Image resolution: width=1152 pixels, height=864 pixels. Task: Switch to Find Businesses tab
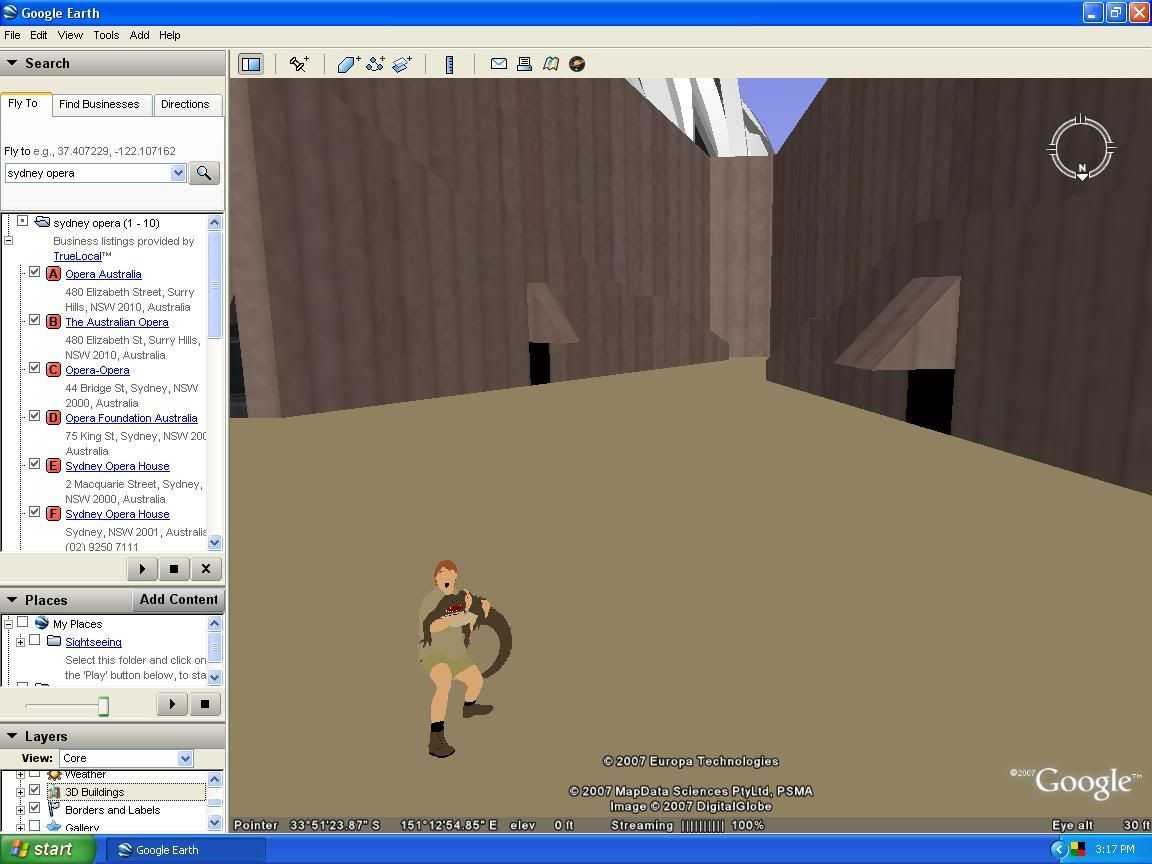click(x=99, y=104)
